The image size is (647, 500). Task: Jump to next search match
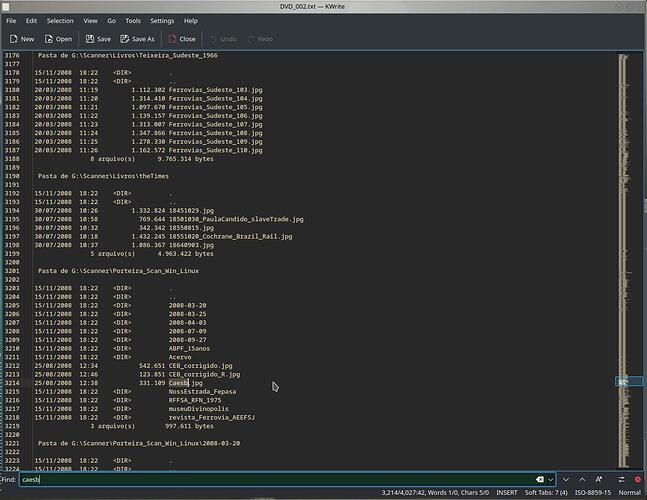click(566, 479)
